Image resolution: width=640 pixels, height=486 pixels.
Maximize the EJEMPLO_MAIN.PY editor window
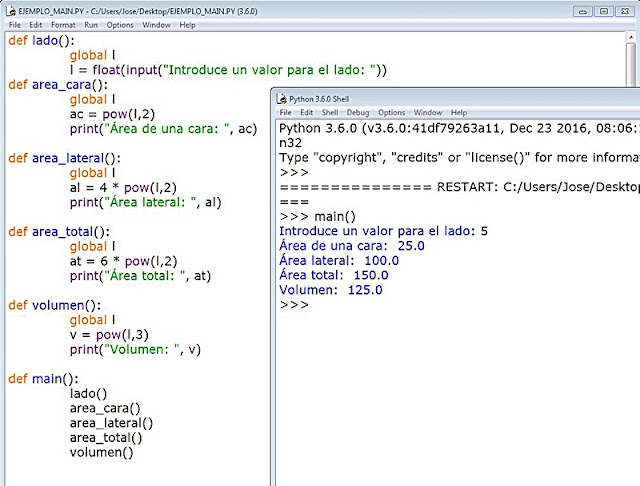(604, 11)
